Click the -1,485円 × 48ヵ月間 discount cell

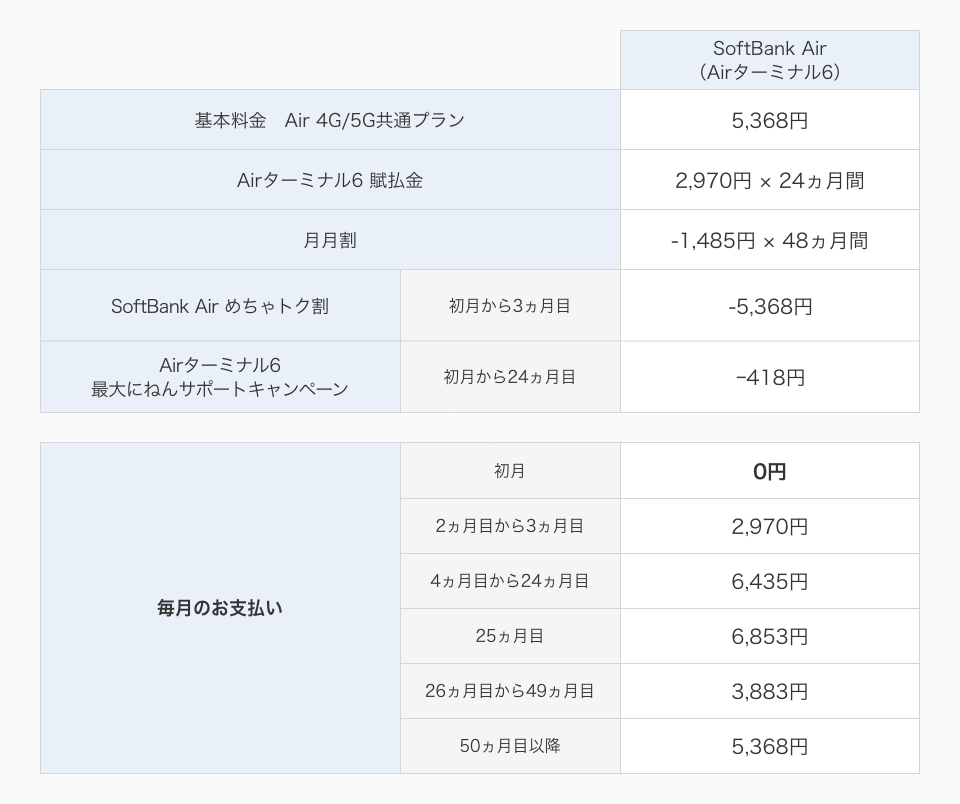point(769,241)
